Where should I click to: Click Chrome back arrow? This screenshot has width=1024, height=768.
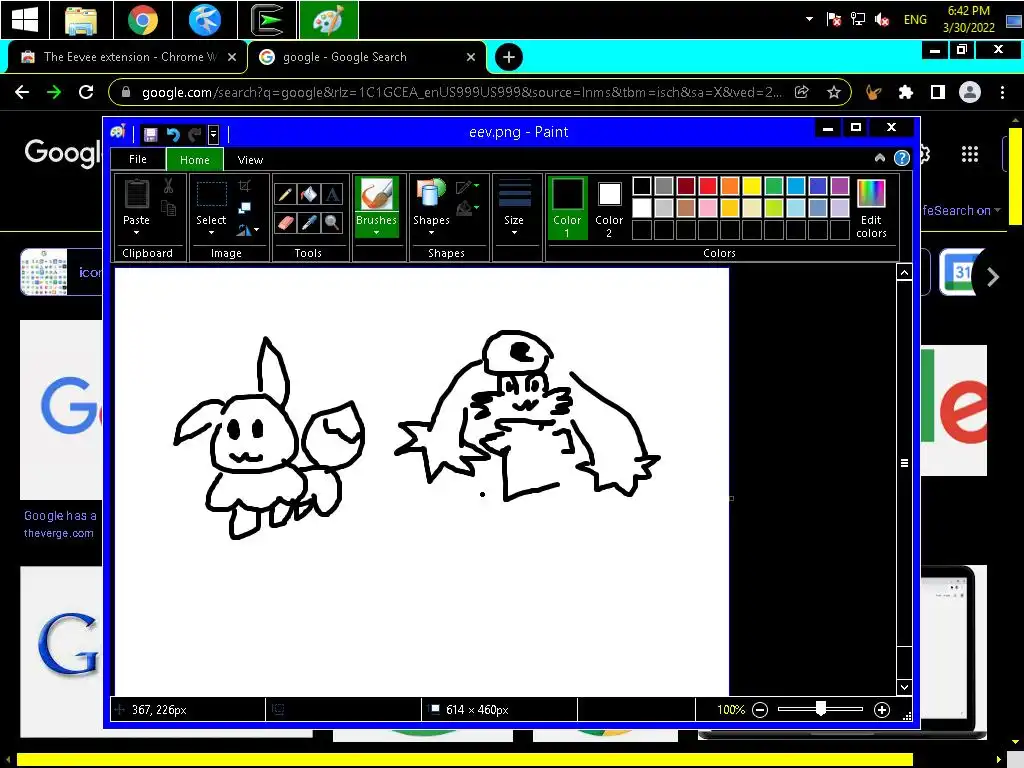tap(22, 92)
